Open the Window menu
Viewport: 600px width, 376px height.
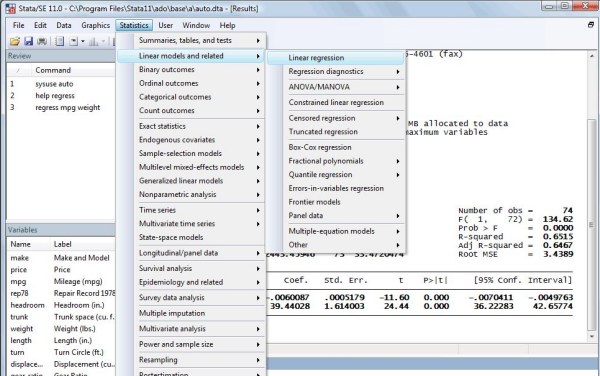click(x=196, y=25)
